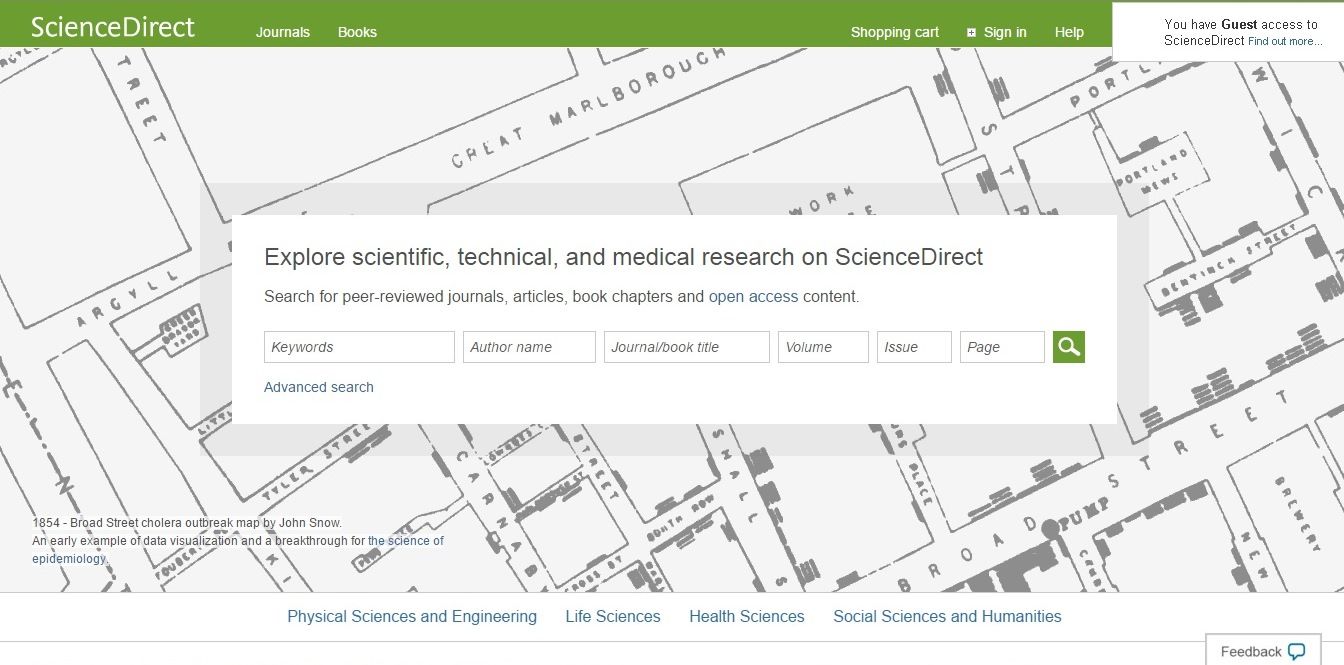Browse Physical Sciences and Engineering
Image resolution: width=1344 pixels, height=665 pixels.
pyautogui.click(x=412, y=616)
